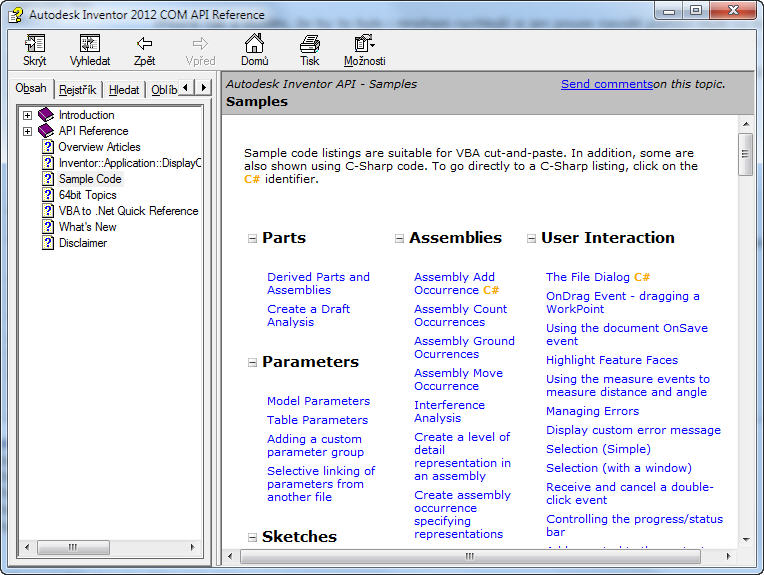Expand the API Reference tree node
The width and height of the screenshot is (764, 575).
[x=28, y=131]
